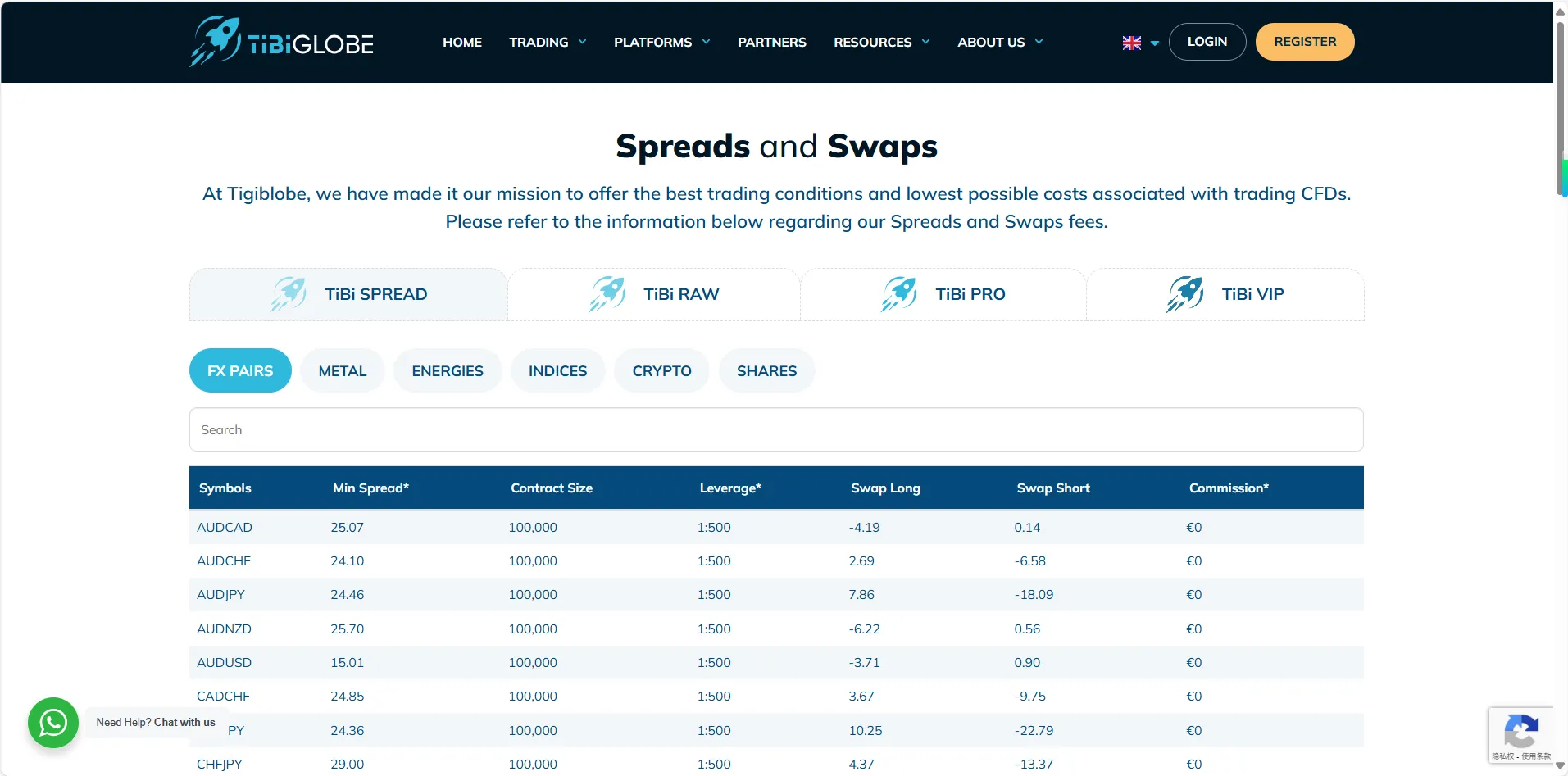Select the SHARES category

pos(766,370)
